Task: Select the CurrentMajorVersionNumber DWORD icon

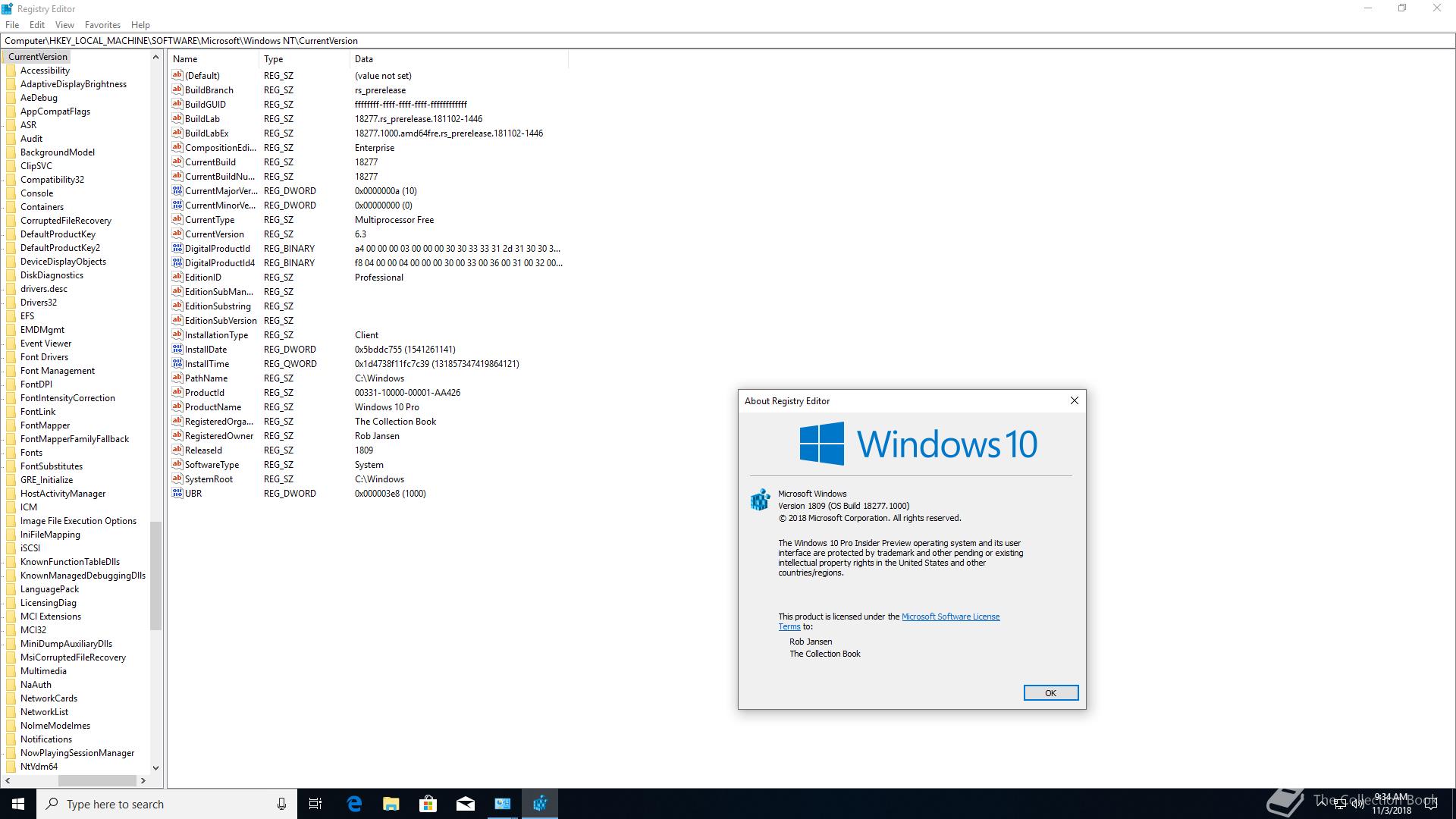Action: [x=177, y=190]
